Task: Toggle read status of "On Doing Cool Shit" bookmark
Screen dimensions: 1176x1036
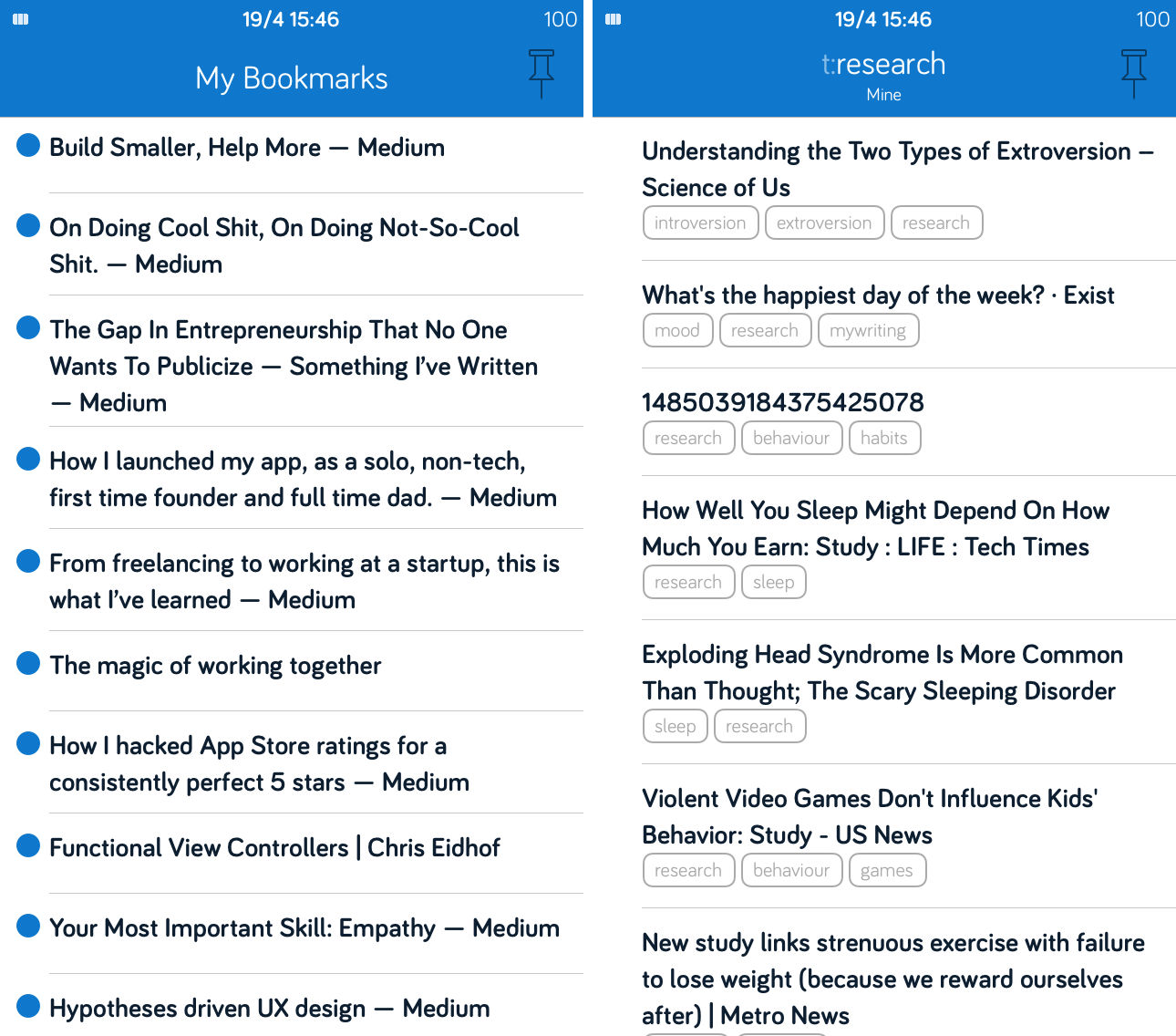Action: tap(27, 224)
